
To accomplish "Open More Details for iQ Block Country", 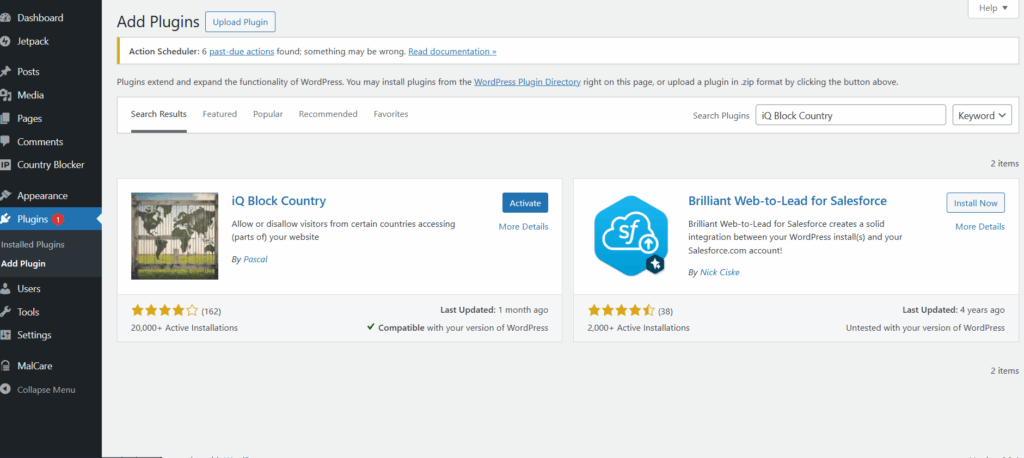I will pos(523,227).
